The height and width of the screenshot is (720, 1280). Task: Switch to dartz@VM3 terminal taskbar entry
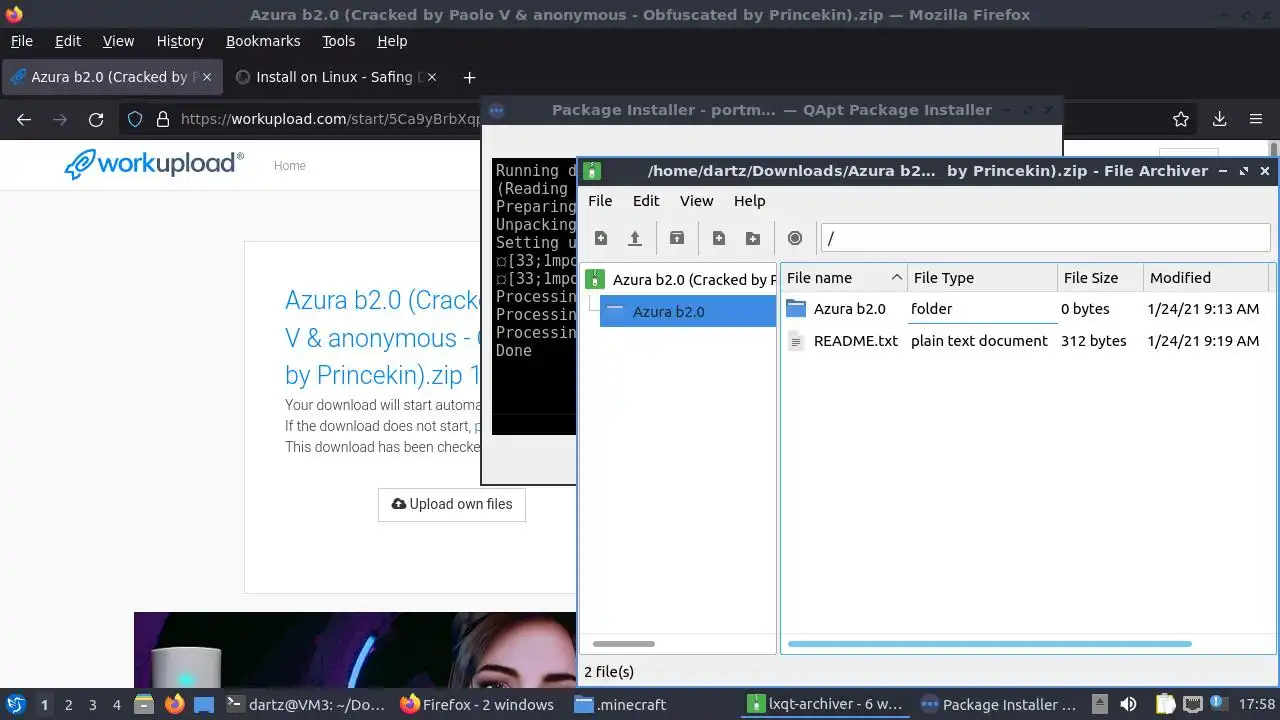coord(306,705)
